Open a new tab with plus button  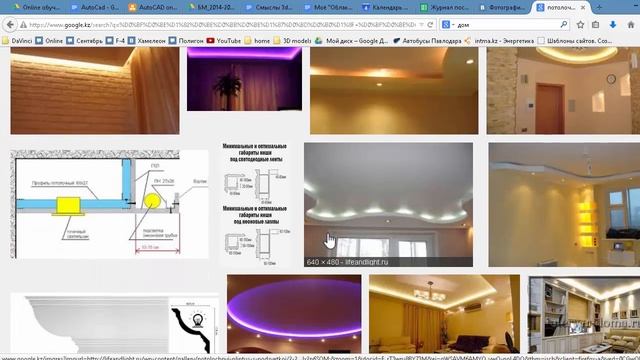tap(599, 7)
